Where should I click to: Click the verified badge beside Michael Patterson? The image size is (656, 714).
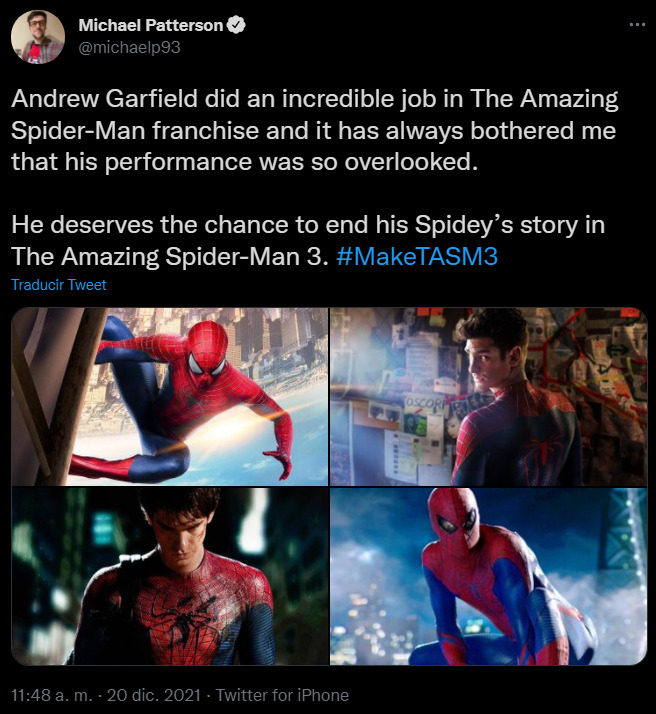pos(236,26)
